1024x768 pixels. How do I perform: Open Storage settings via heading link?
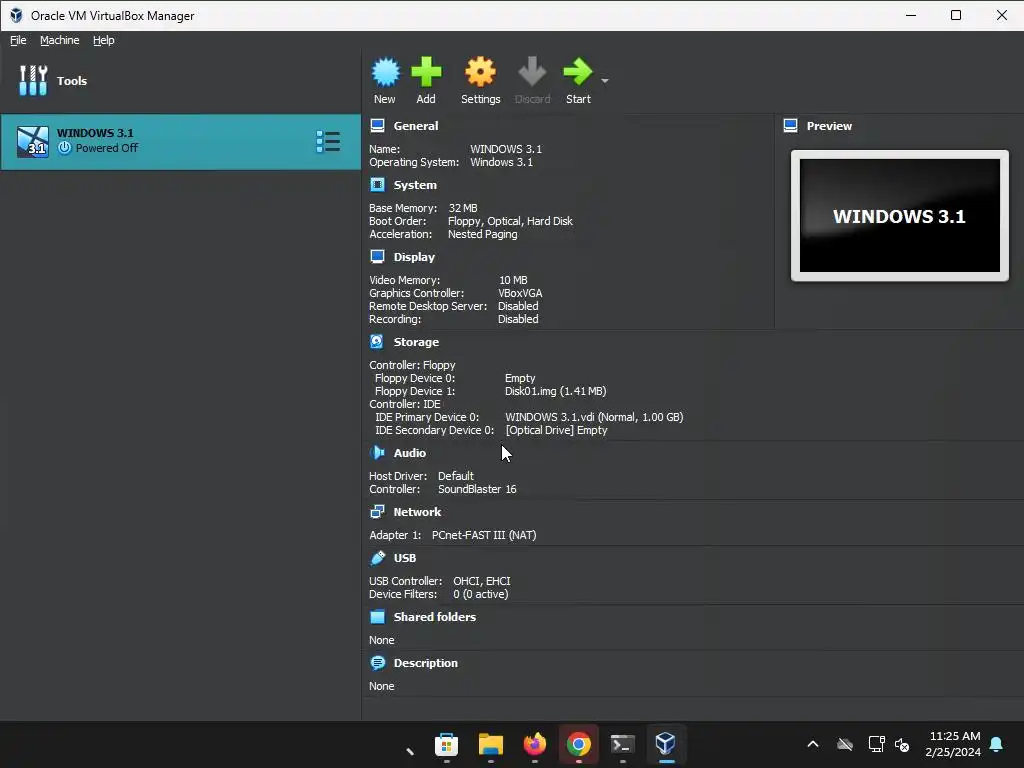pyautogui.click(x=416, y=342)
